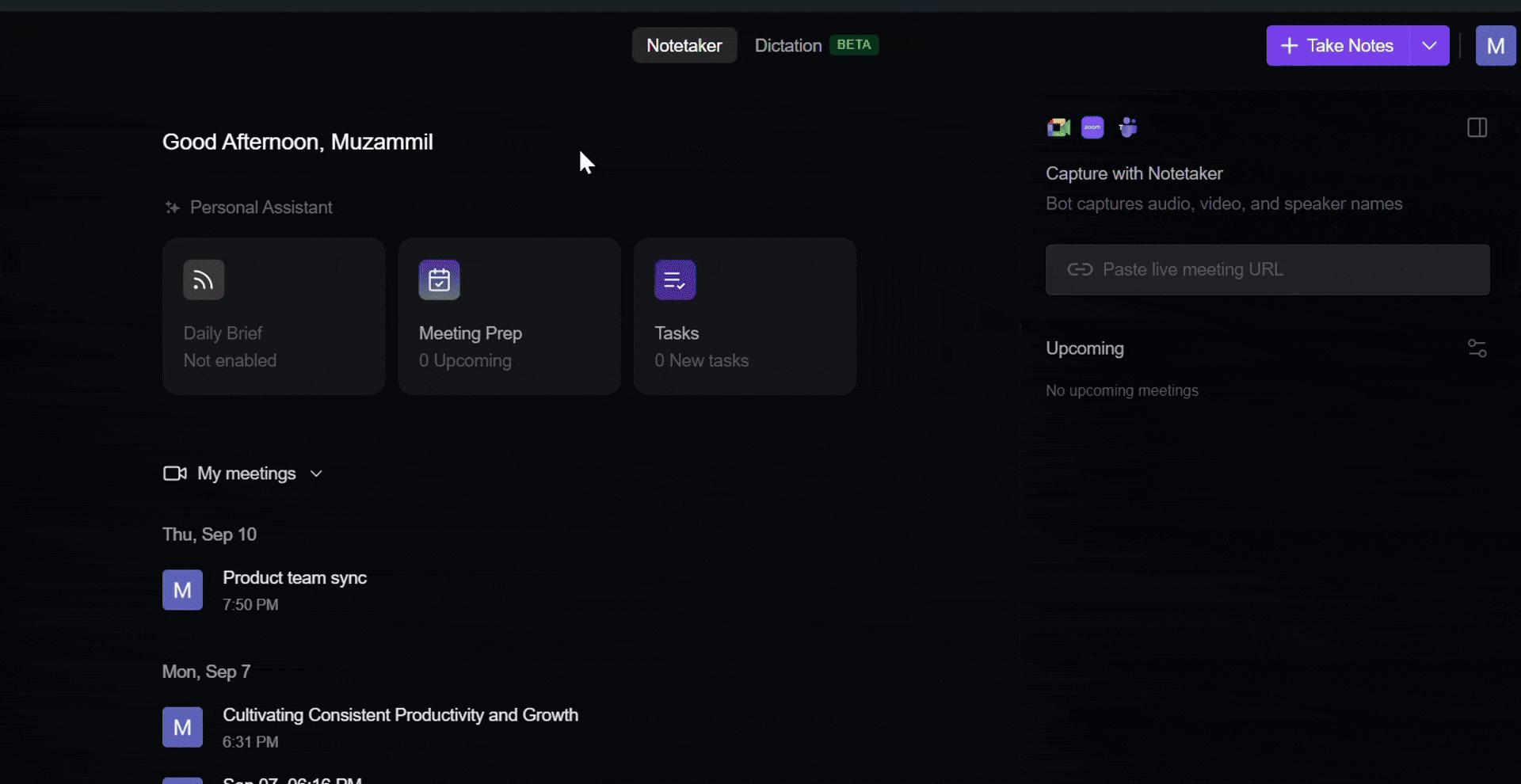Click the Take Notes button
The height and width of the screenshot is (784, 1521).
tap(1337, 46)
